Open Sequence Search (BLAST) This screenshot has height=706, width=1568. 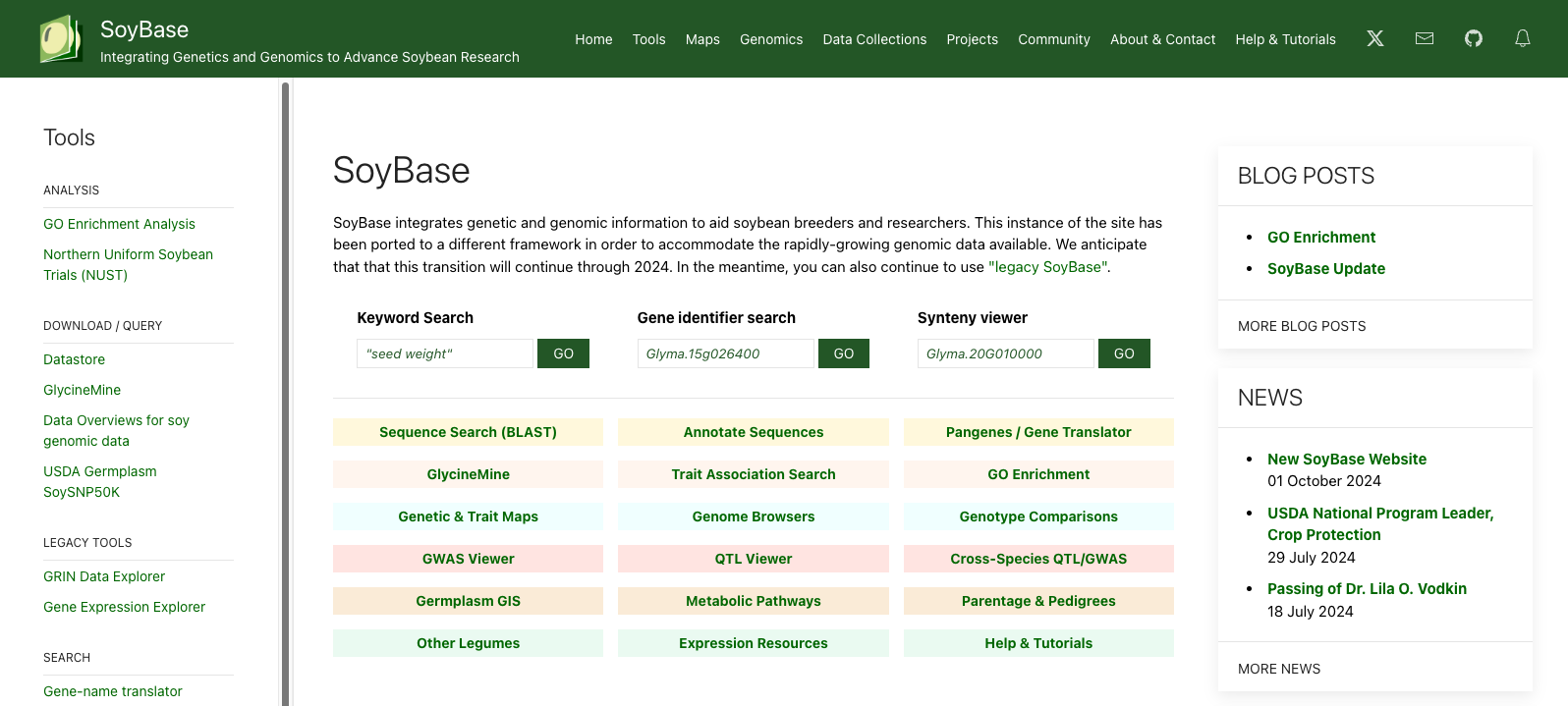(x=468, y=432)
